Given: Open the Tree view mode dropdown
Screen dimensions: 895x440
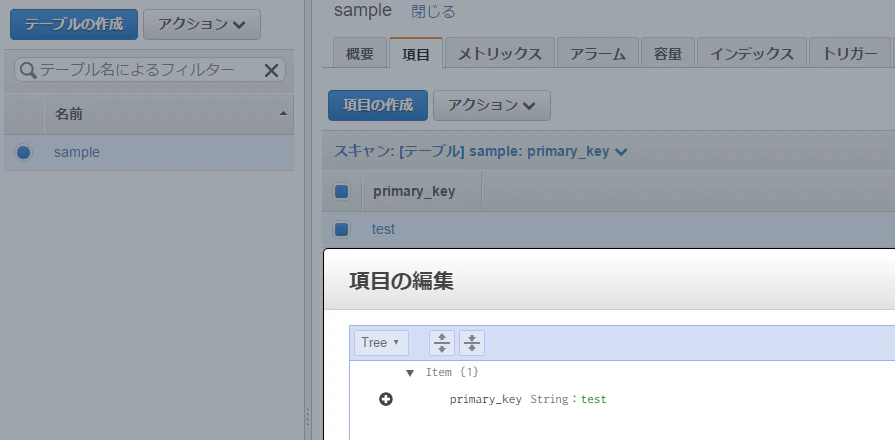Looking at the screenshot, I should 381,342.
